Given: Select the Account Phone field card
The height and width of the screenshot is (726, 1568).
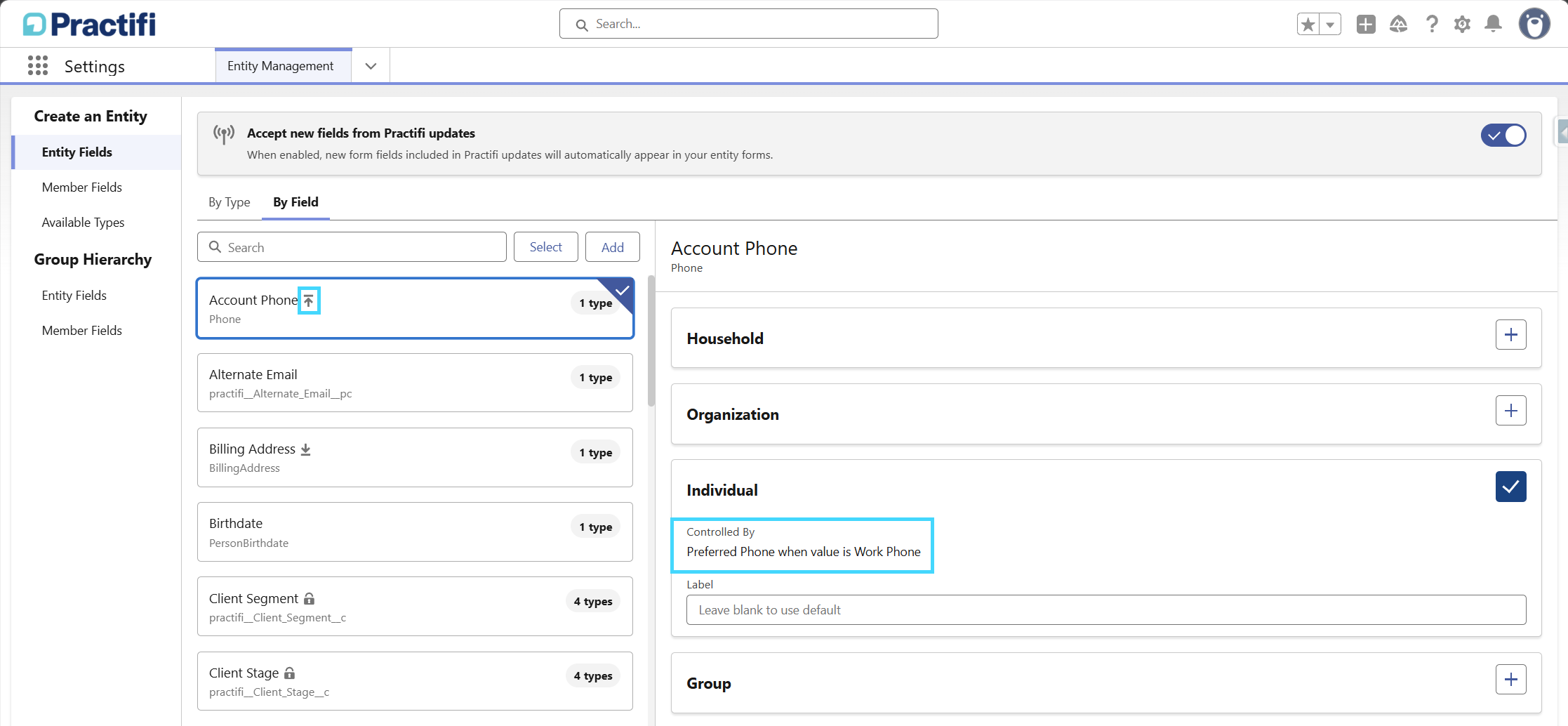Looking at the screenshot, I should 416,308.
